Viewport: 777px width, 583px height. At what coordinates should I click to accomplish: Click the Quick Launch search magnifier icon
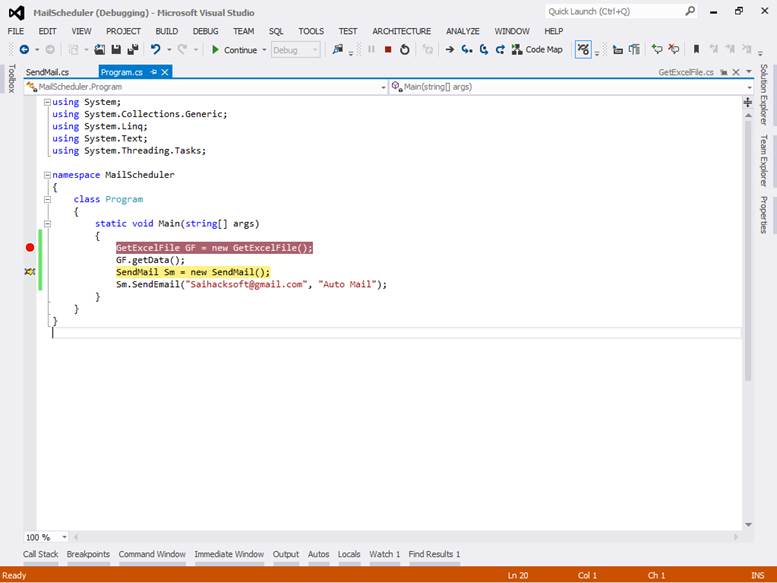pos(690,12)
